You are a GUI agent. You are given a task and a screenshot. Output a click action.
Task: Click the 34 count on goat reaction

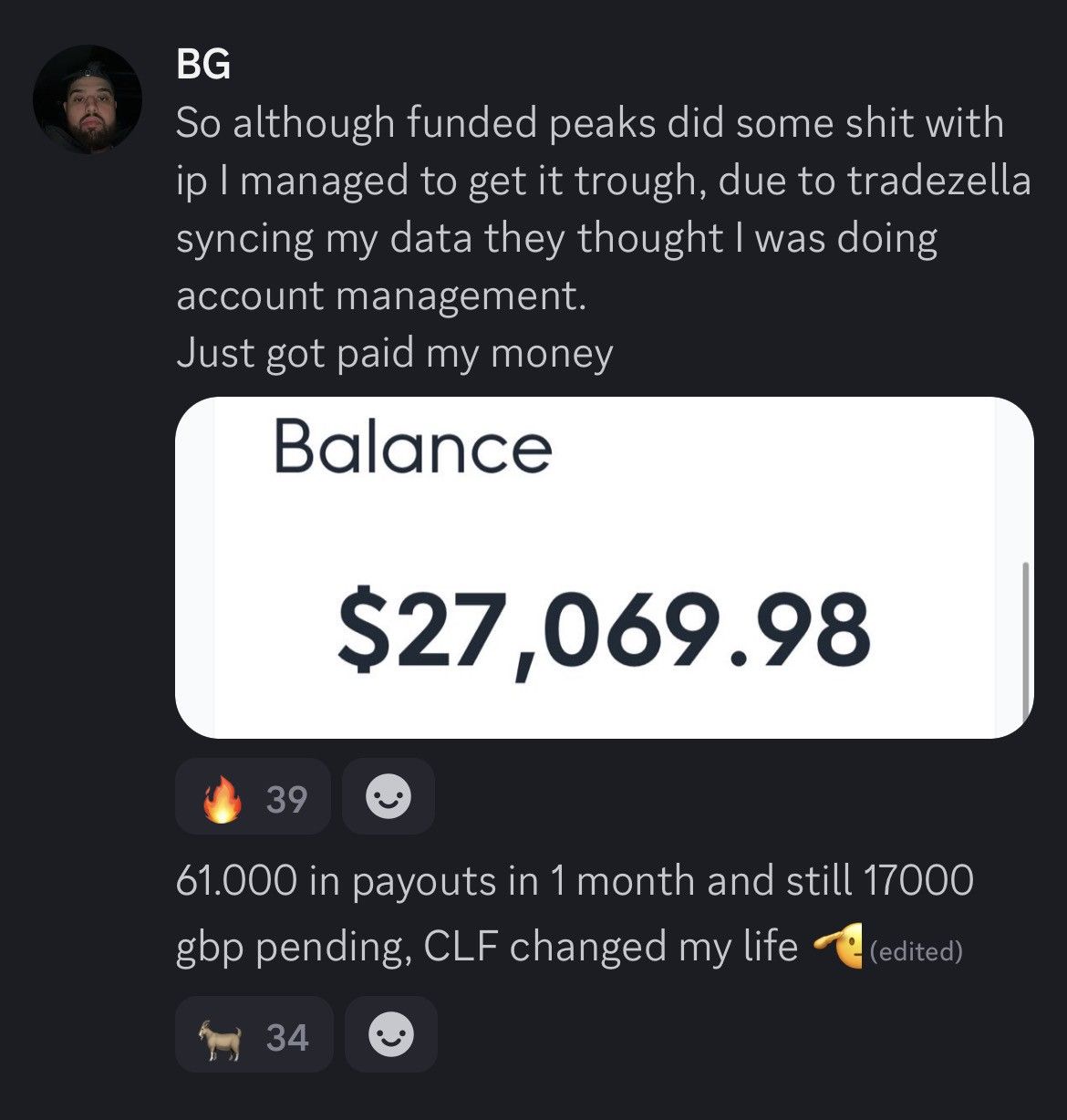[x=287, y=1038]
